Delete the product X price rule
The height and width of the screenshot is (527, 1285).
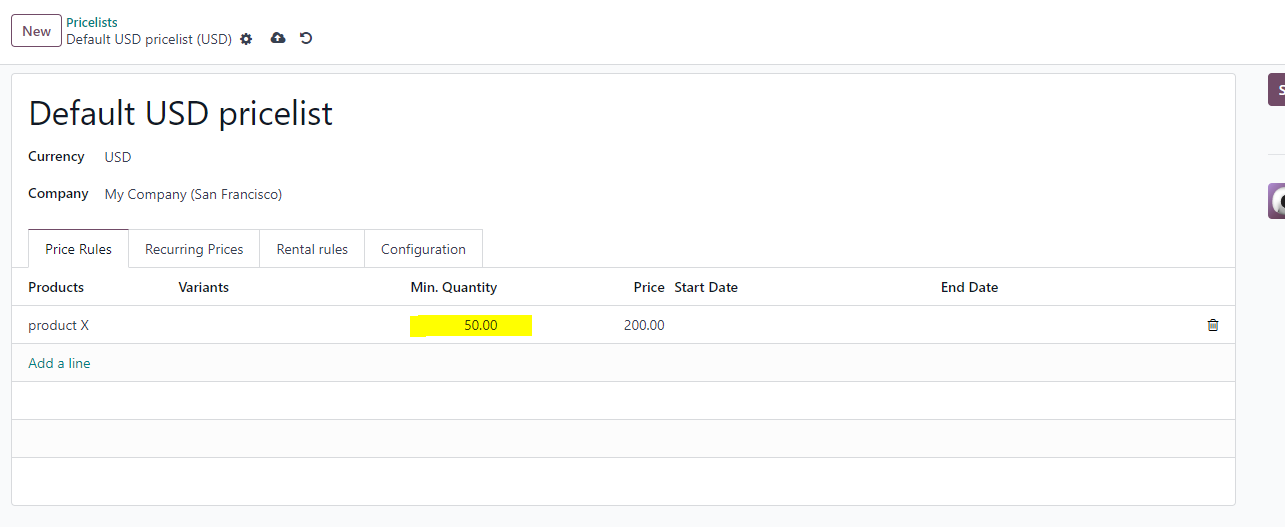click(x=1213, y=325)
